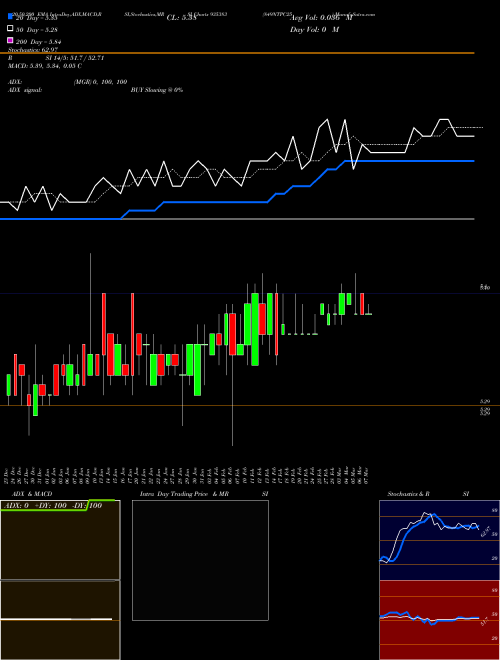This screenshot has width=500, height=660.
Task: Click the magenta 200 Day legend swatch
Action: point(11,40)
